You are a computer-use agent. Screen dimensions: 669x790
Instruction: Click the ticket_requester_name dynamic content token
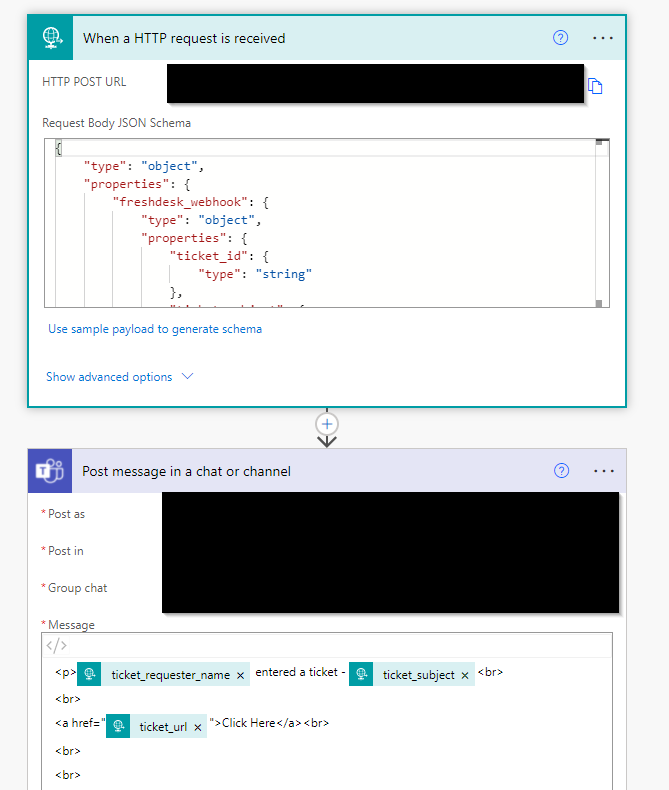click(x=163, y=675)
